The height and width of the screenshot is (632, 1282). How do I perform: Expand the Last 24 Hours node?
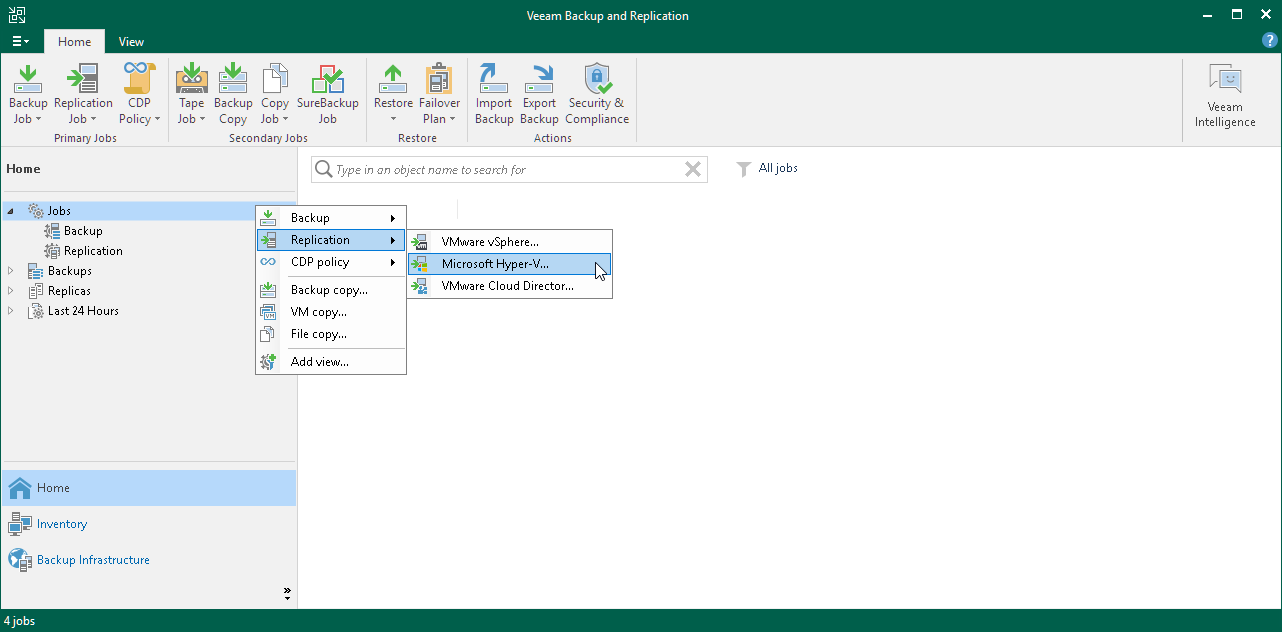[11, 311]
